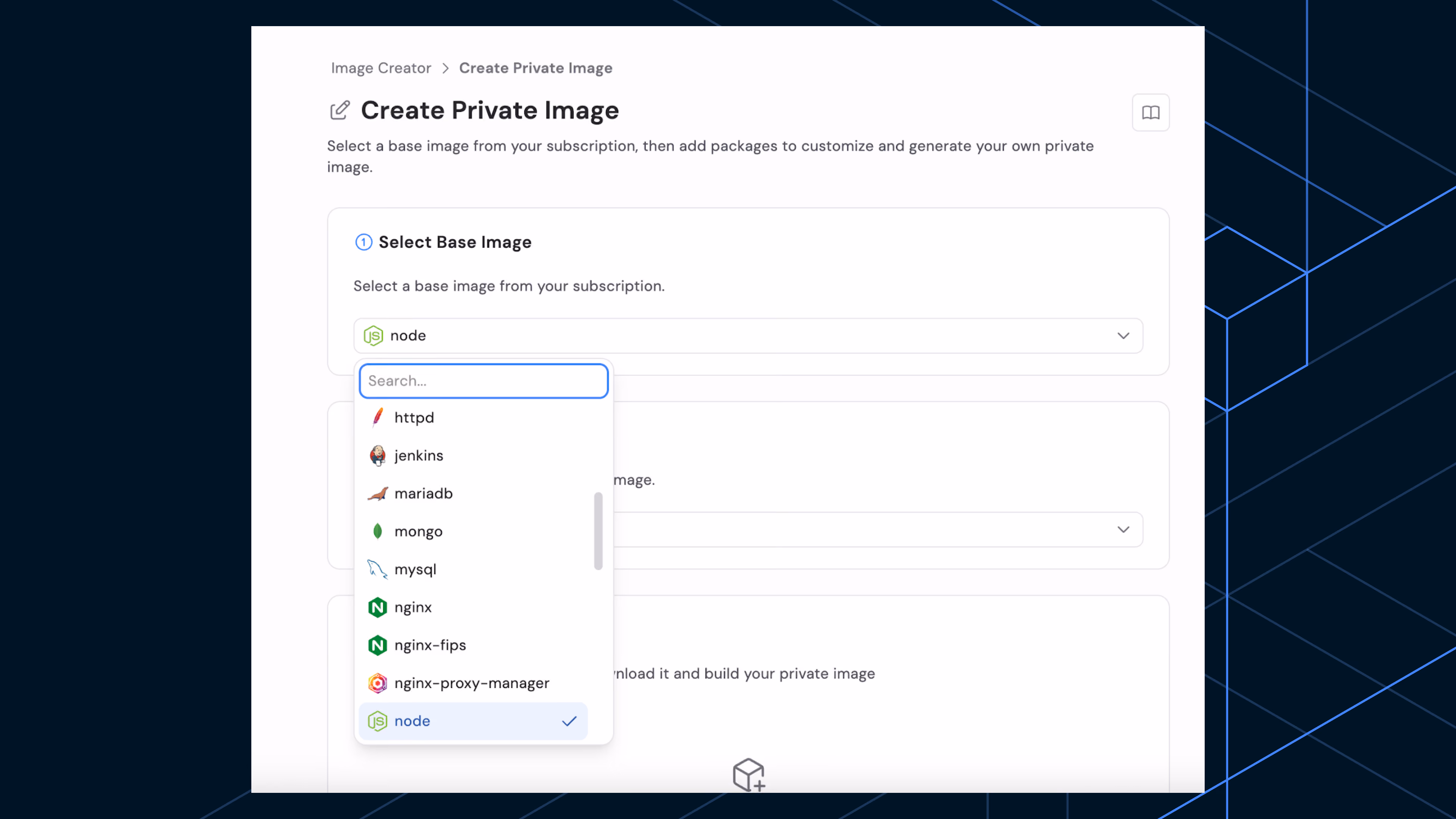Select jenkins from the base image list
Screen dimensions: 1456x819
[473, 455]
